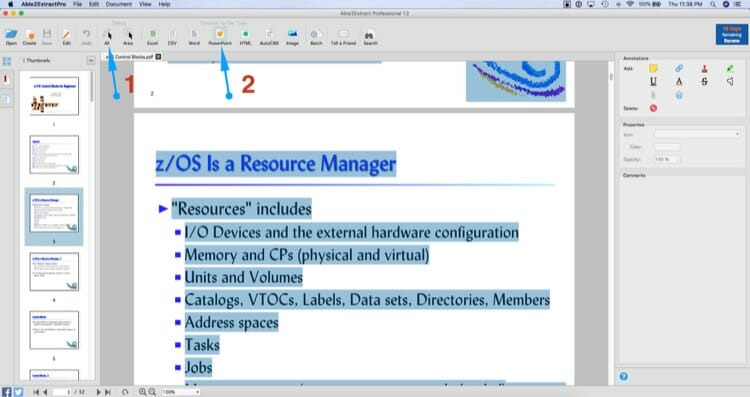The width and height of the screenshot is (750, 397).
Task: Add a sticky note annotation
Action: (x=653, y=68)
